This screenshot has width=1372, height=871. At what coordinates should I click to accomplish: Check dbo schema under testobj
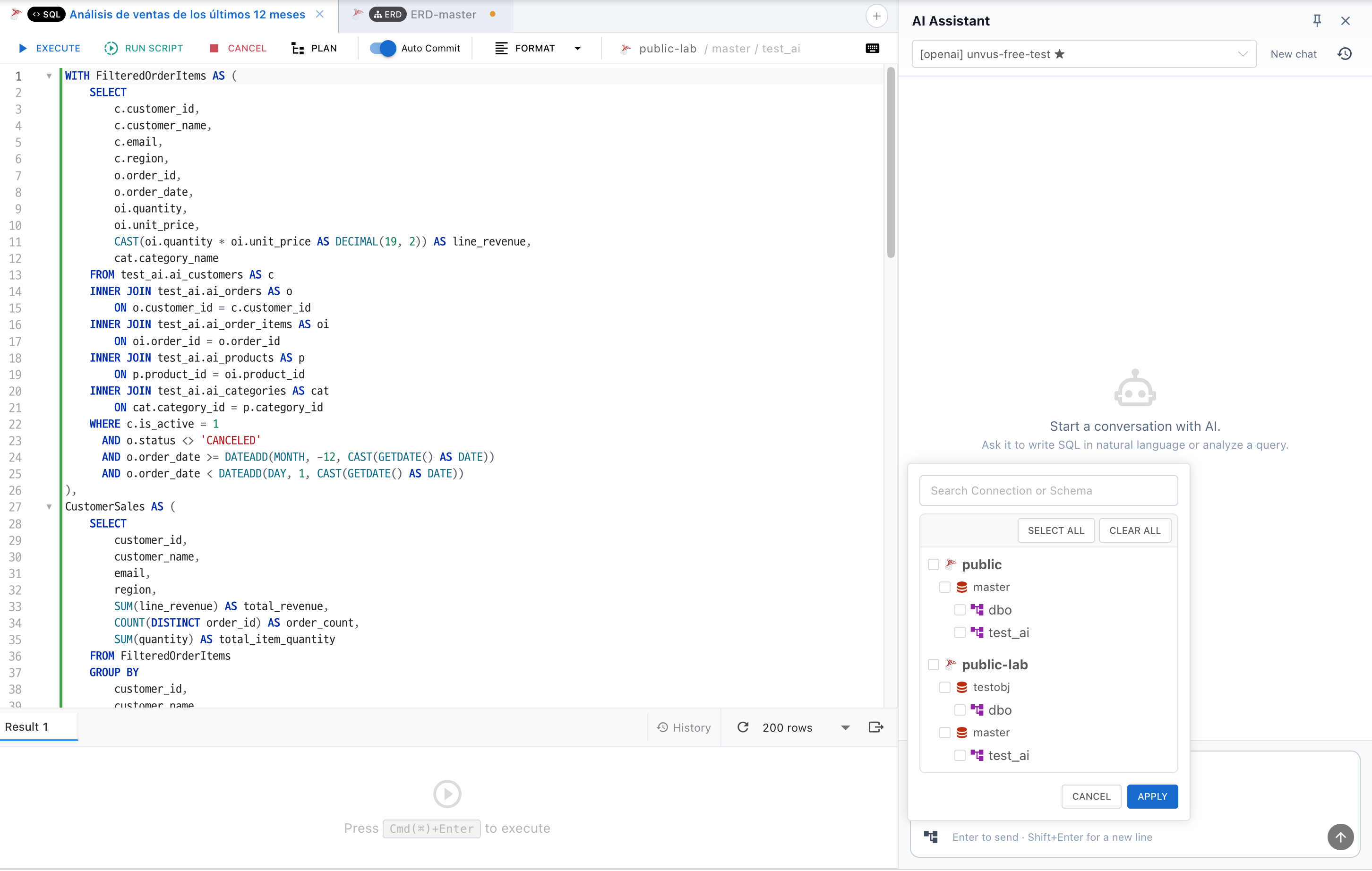click(960, 710)
